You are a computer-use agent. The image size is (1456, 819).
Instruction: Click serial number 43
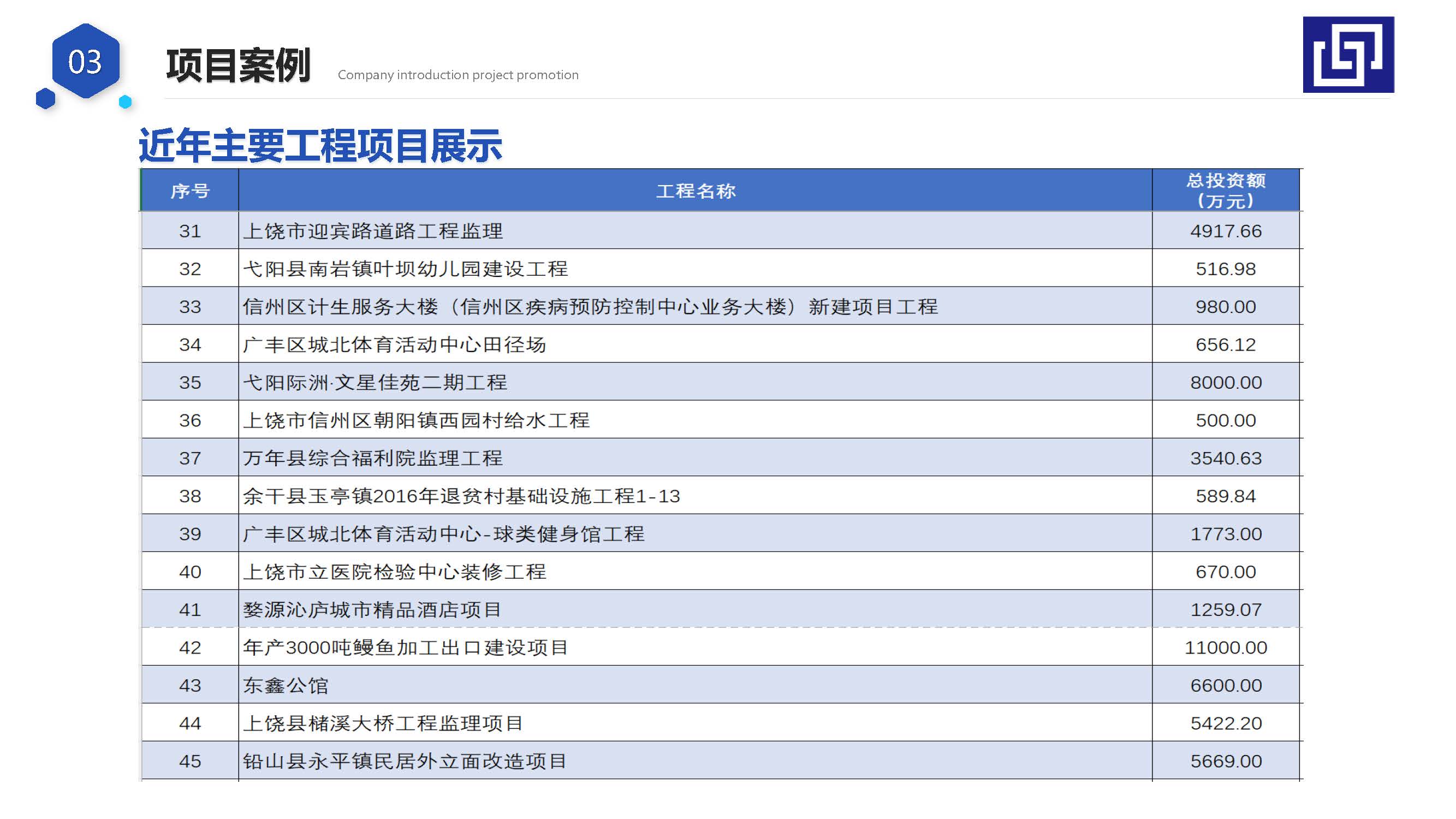coord(190,685)
